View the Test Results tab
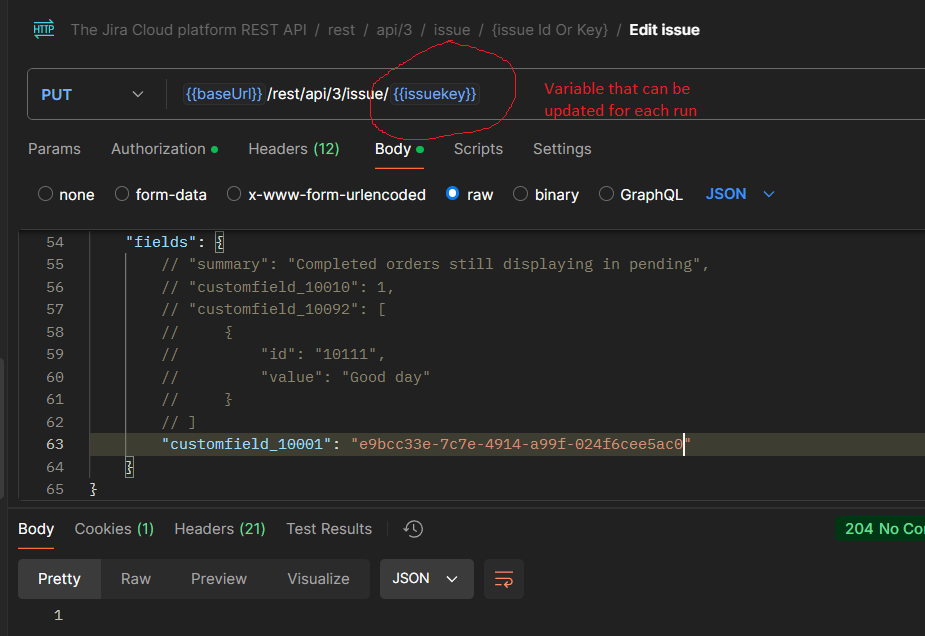 [329, 529]
